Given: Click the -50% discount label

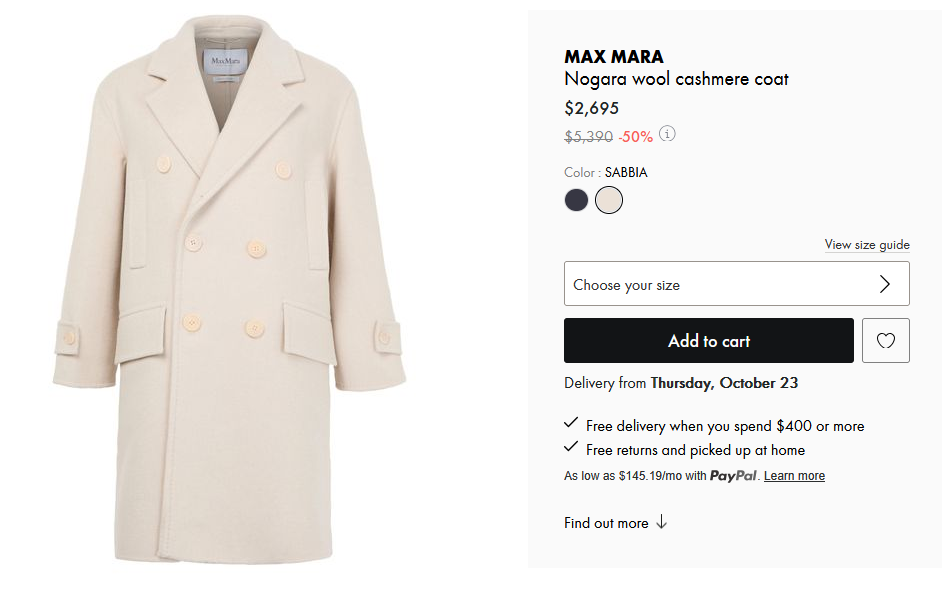Looking at the screenshot, I should point(635,136).
